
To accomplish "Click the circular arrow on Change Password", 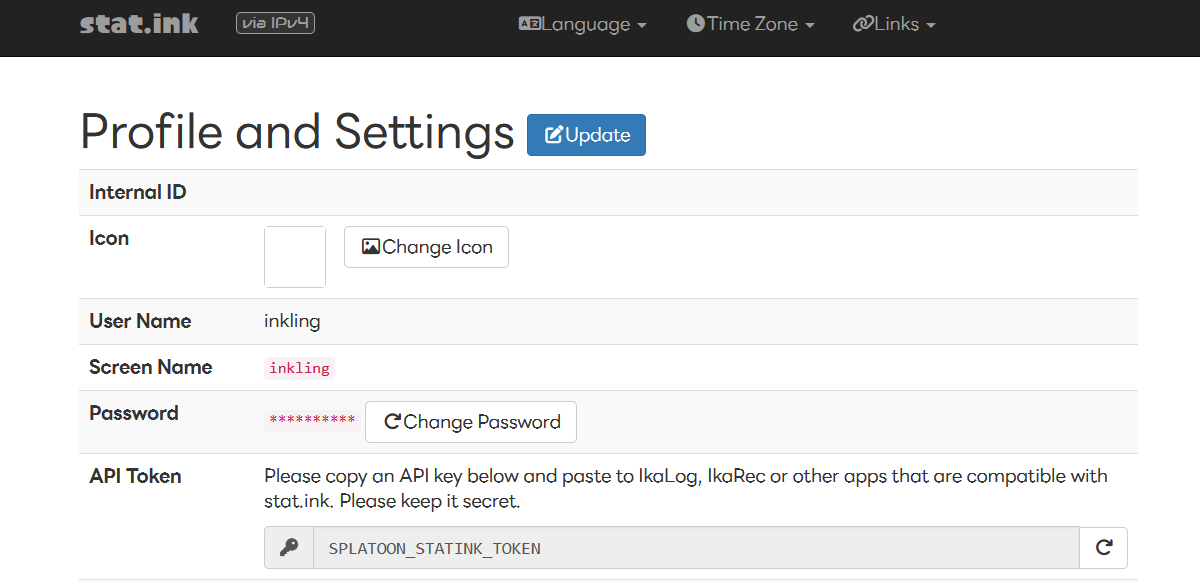I will [x=393, y=422].
